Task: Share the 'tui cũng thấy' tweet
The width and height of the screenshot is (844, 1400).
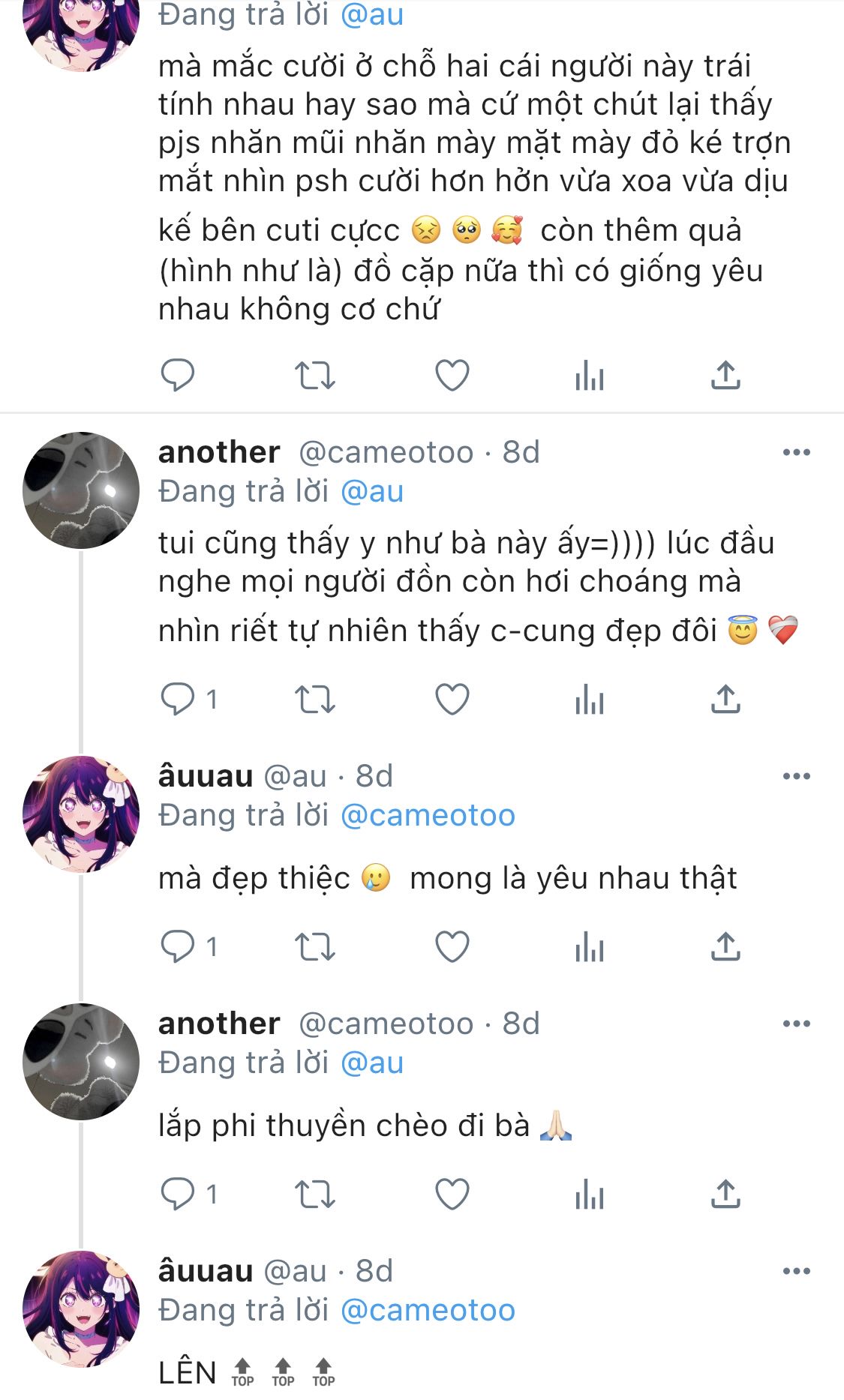Action: pyautogui.click(x=725, y=699)
